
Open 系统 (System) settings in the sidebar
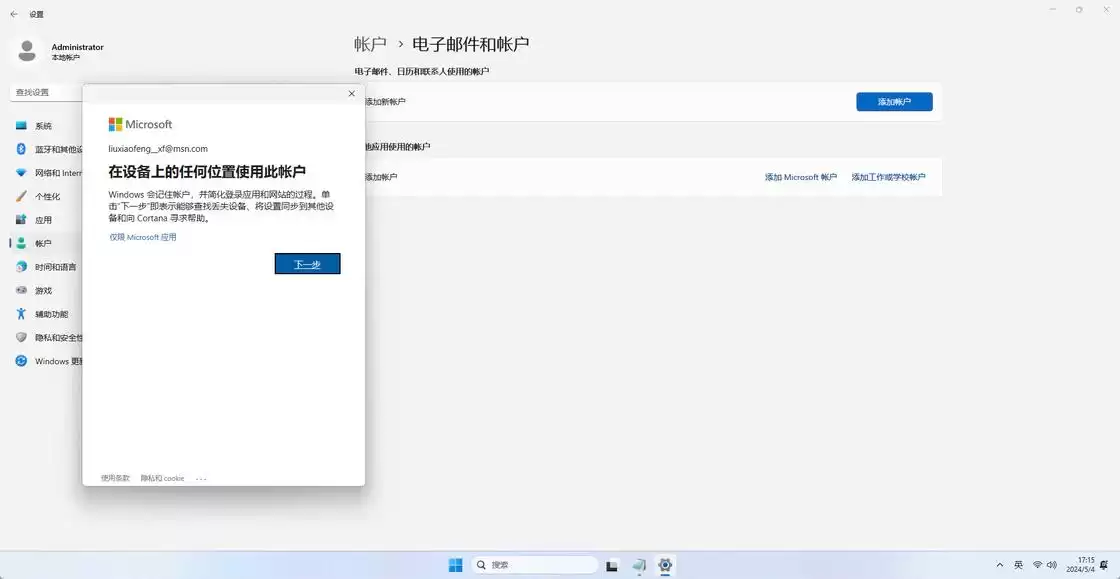tap(45, 124)
